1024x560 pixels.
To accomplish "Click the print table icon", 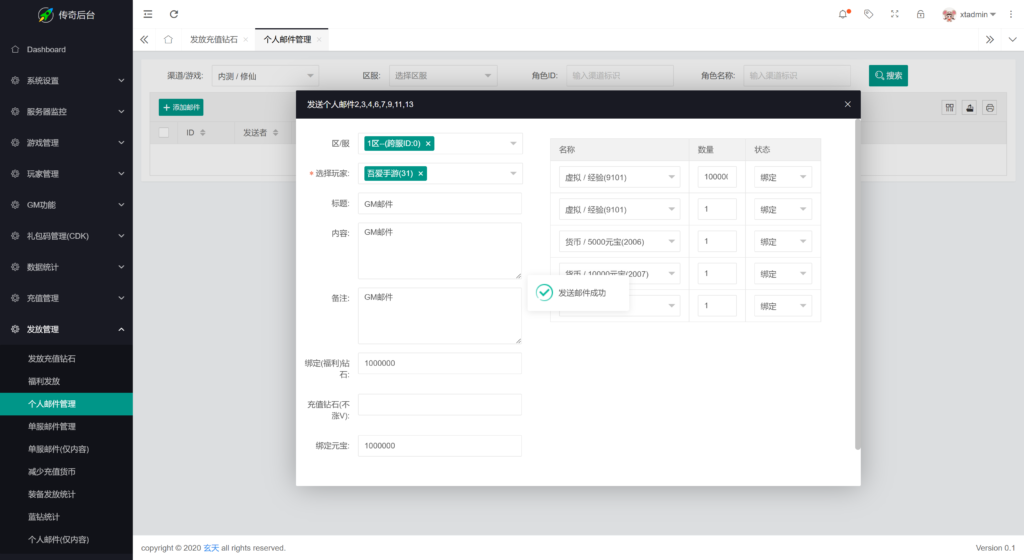I will click(x=989, y=108).
